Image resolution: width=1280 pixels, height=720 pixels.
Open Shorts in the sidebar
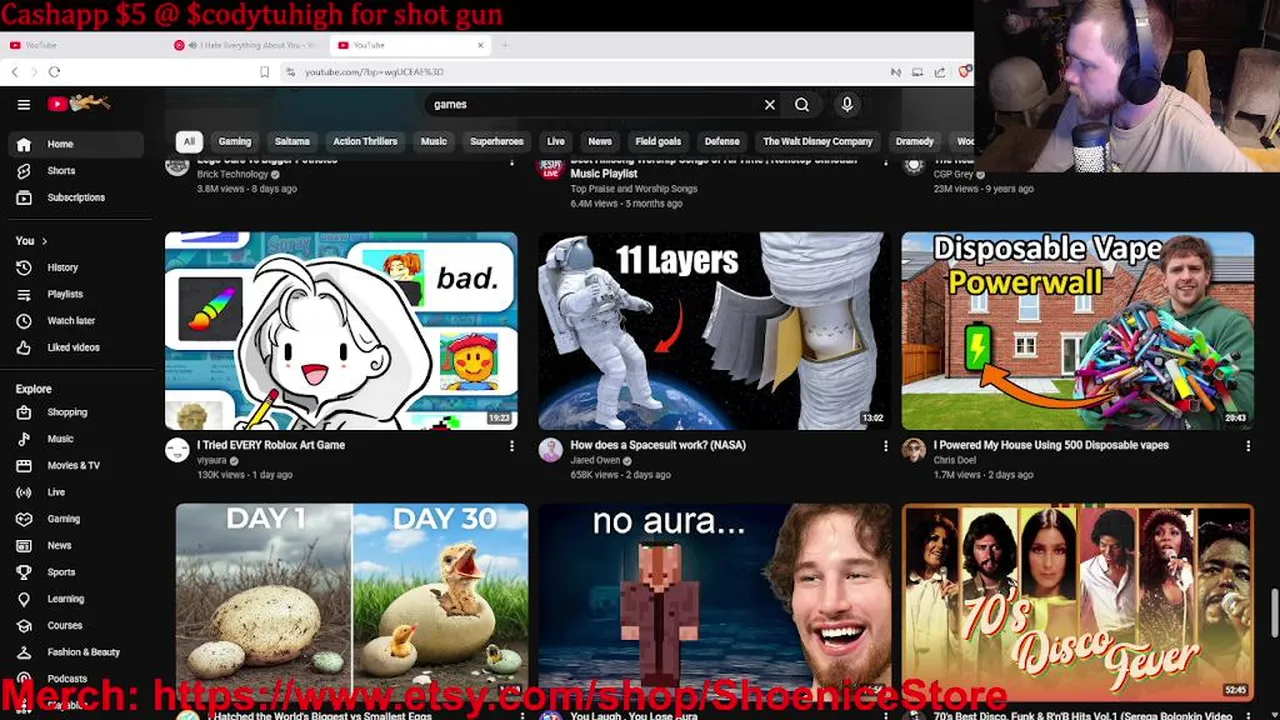click(76, 171)
